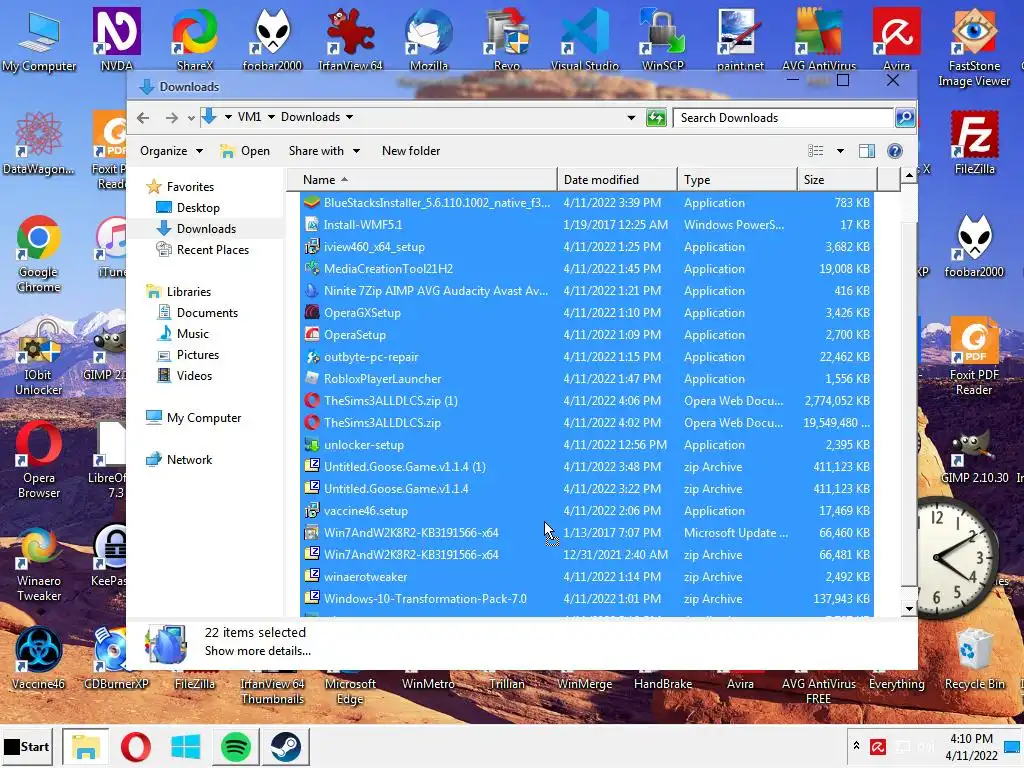Click File Explorer taskbar icon
Image resolution: width=1024 pixels, height=768 pixels.
click(x=86, y=746)
